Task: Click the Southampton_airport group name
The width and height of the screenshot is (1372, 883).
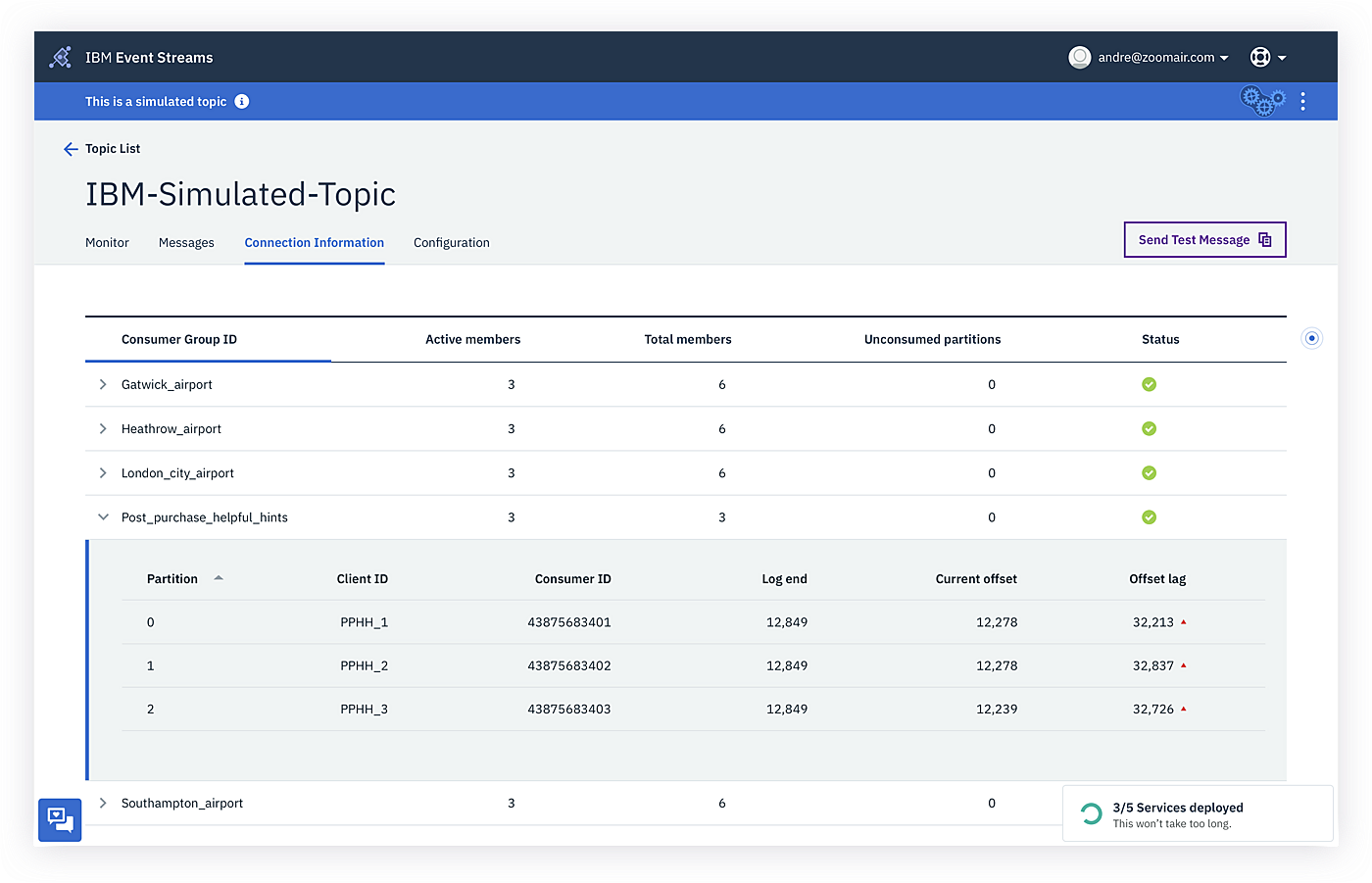Action: [x=182, y=803]
